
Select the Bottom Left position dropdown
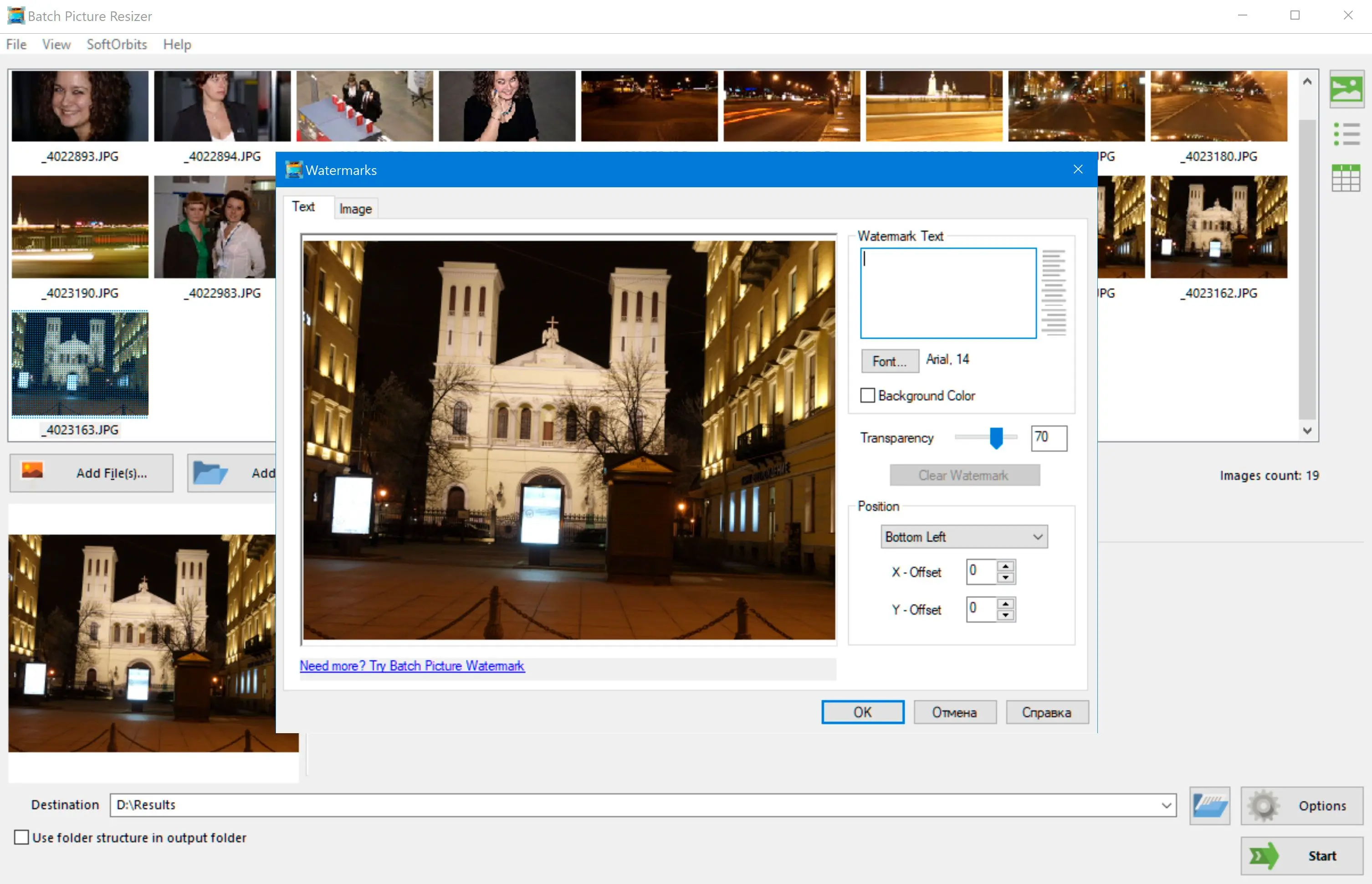[961, 537]
